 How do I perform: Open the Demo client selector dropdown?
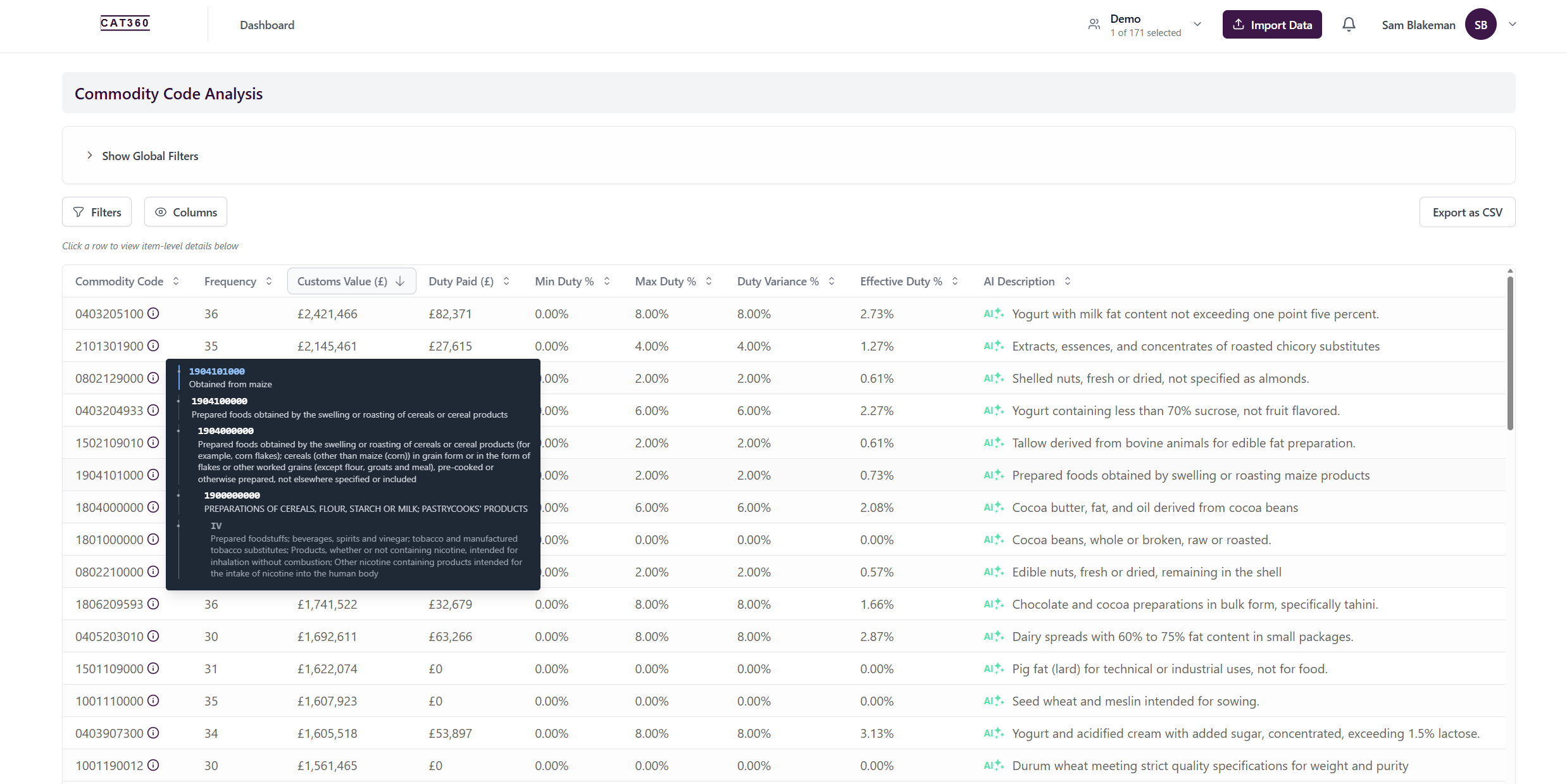(1145, 25)
